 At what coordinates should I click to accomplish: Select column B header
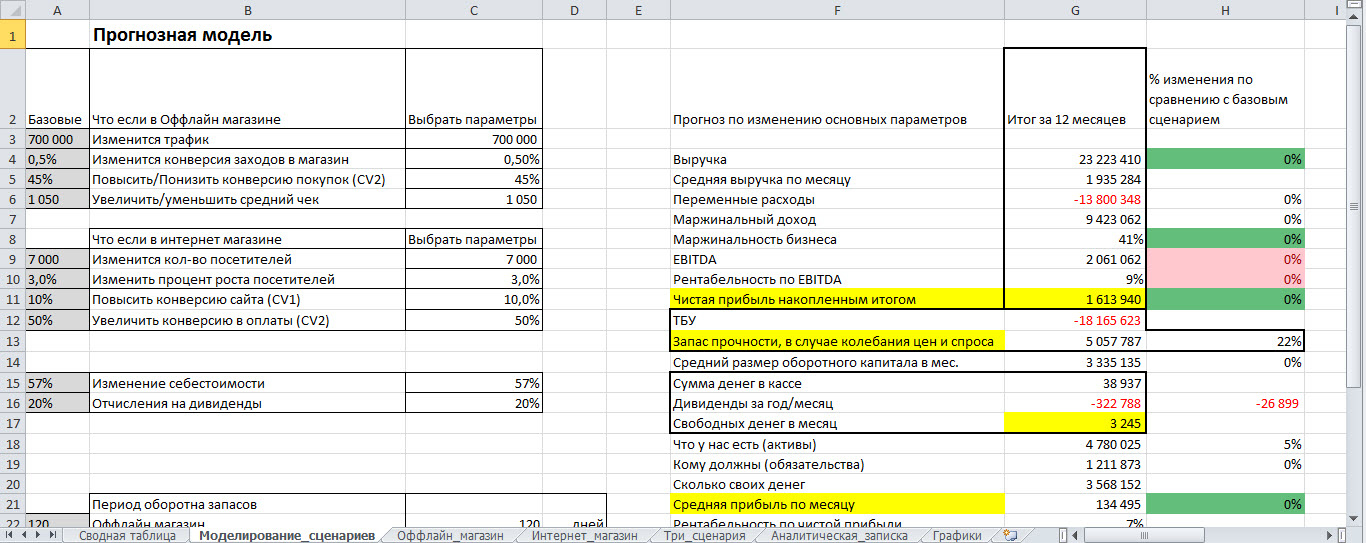(247, 9)
